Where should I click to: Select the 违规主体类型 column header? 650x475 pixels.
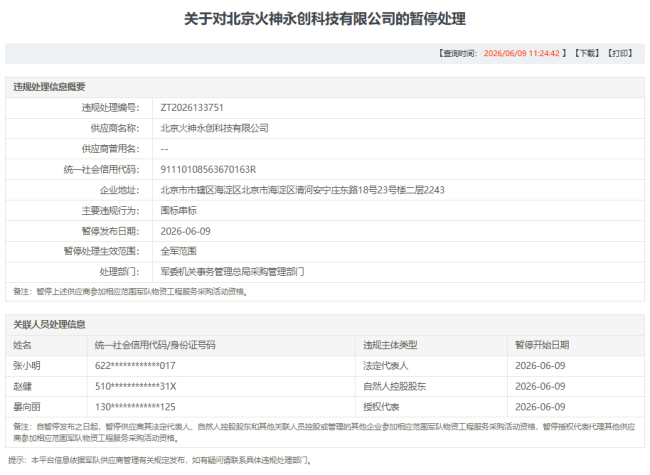tap(390, 345)
